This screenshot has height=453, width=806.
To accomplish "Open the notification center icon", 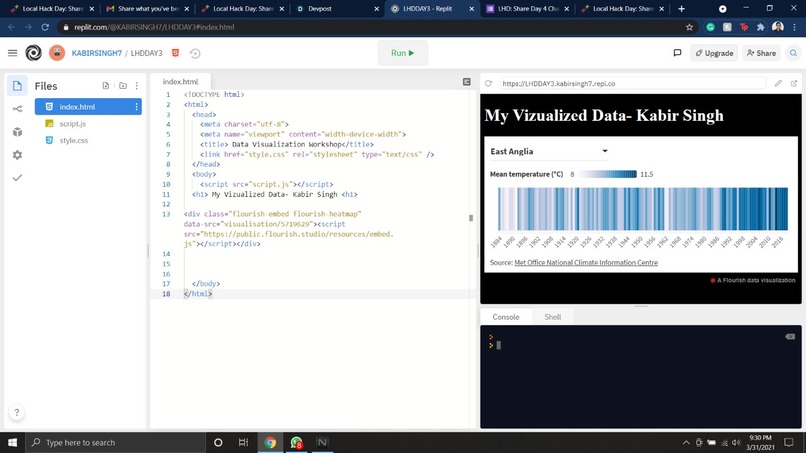I will click(789, 442).
